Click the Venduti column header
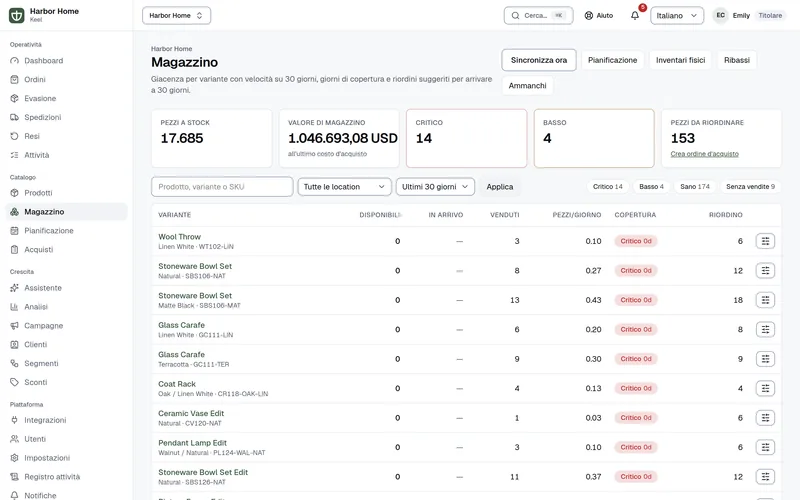The height and width of the screenshot is (500, 800). pyautogui.click(x=505, y=215)
